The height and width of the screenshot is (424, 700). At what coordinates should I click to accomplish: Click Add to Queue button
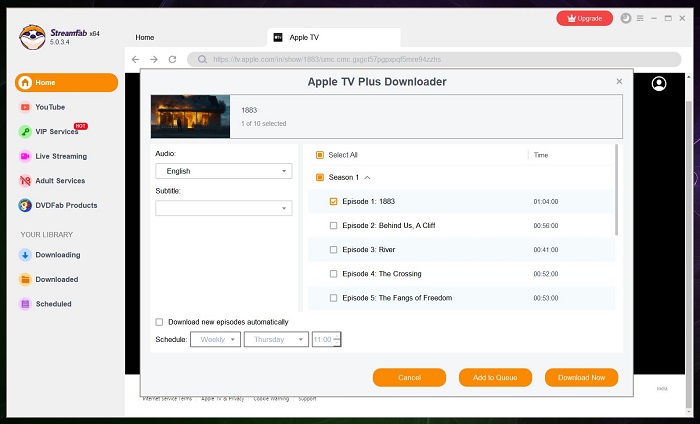pos(496,378)
